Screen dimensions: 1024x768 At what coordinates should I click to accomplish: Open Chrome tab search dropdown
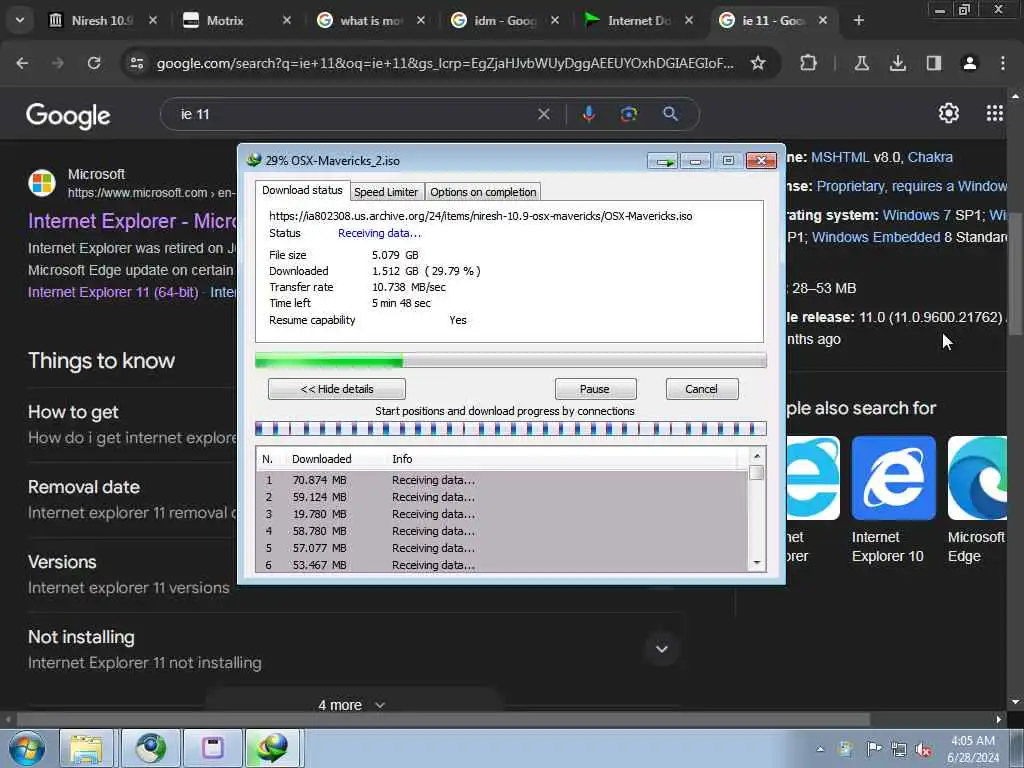click(20, 21)
